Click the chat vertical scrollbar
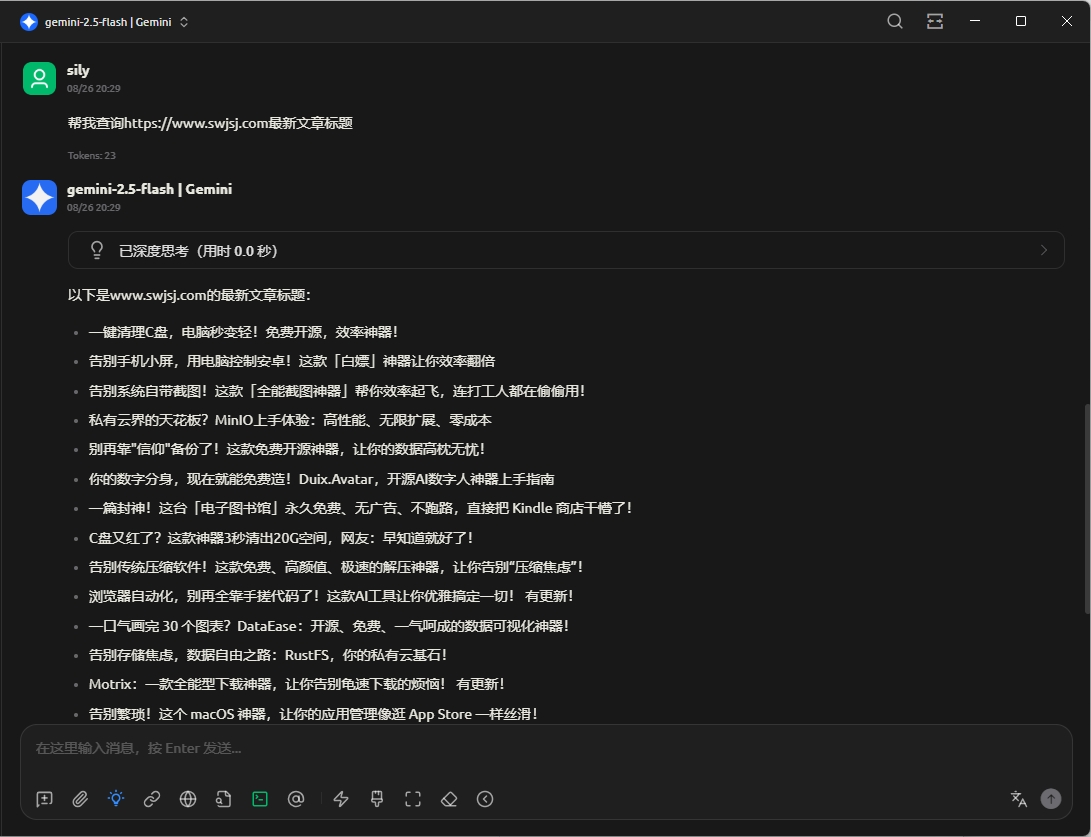Screen dimensions: 1091x837 click(x=1087, y=508)
